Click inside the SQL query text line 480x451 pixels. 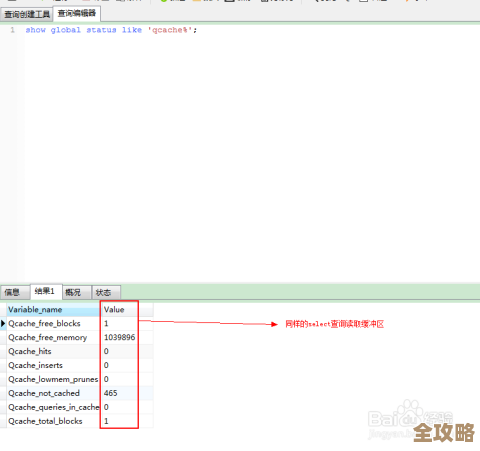111,30
